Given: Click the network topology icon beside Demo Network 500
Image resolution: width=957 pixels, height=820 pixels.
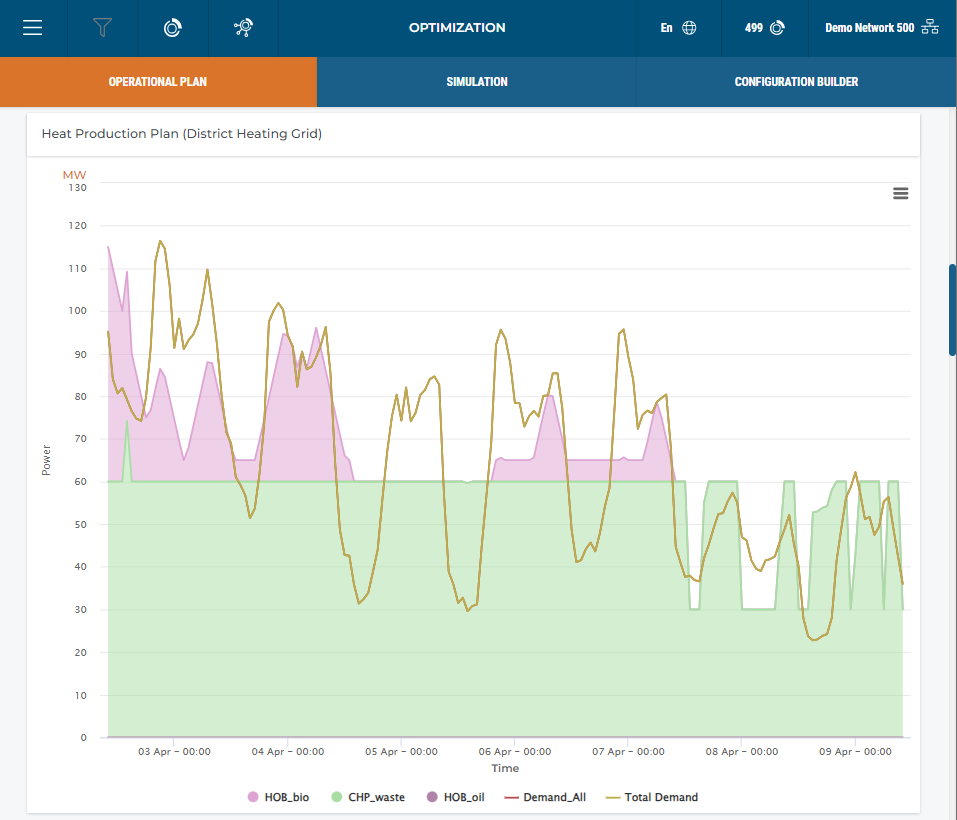Looking at the screenshot, I should point(930,28).
